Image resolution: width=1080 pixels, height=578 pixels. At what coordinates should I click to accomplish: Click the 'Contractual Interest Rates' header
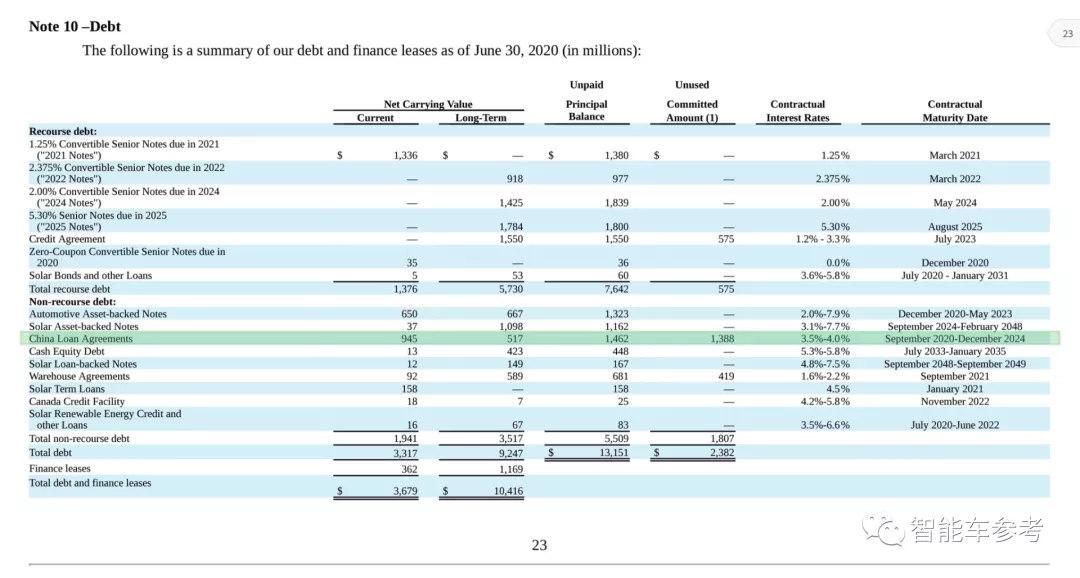(797, 110)
